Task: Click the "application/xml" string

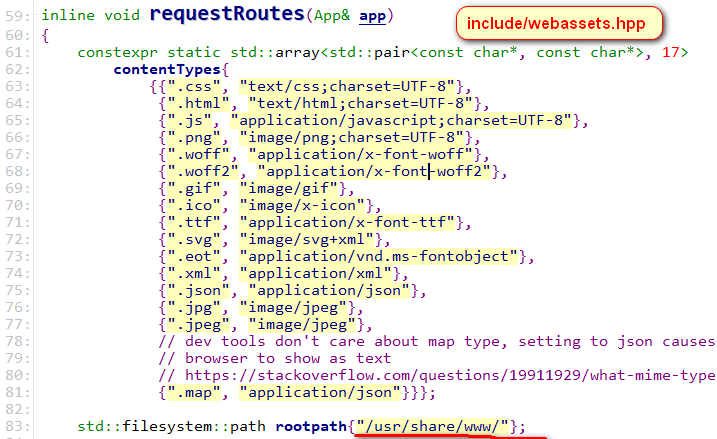Action: click(316, 273)
